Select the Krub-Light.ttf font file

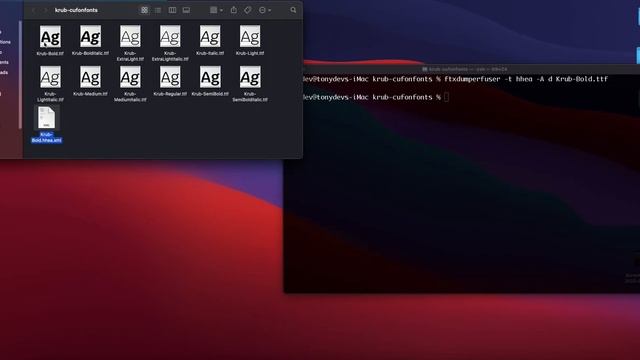(x=250, y=37)
